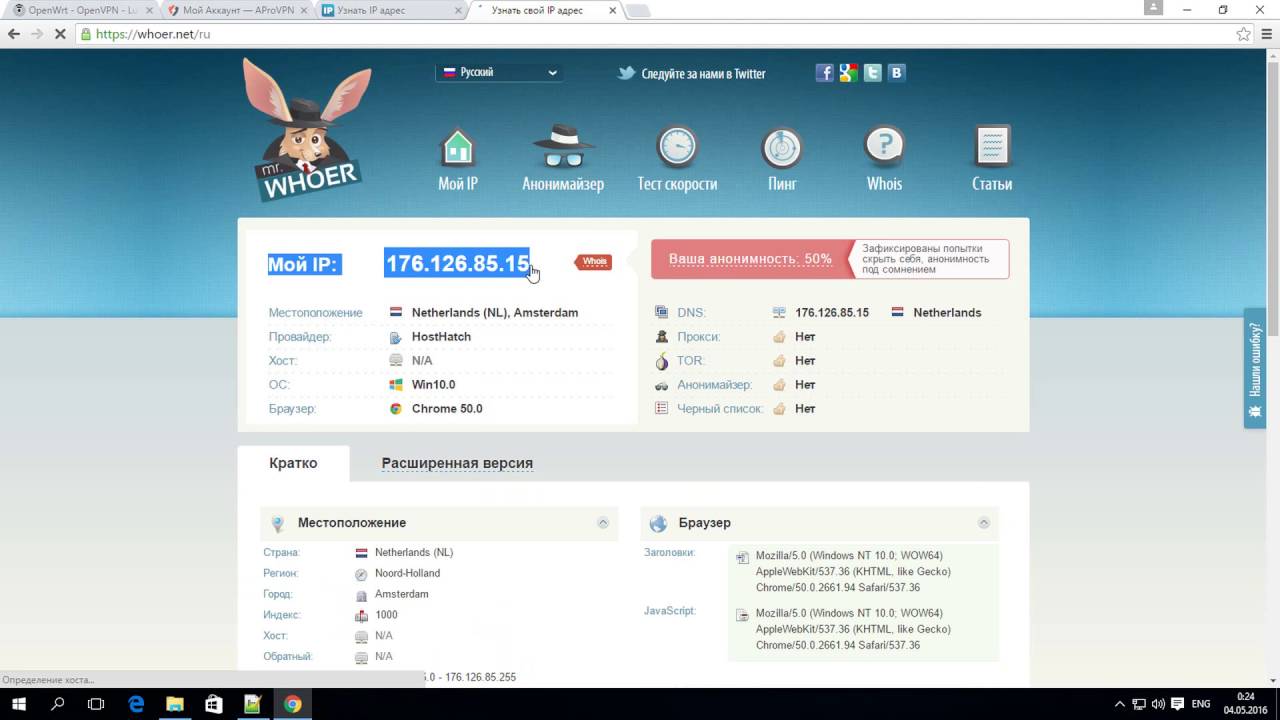Click the index value 1000

pyautogui.click(x=386, y=615)
